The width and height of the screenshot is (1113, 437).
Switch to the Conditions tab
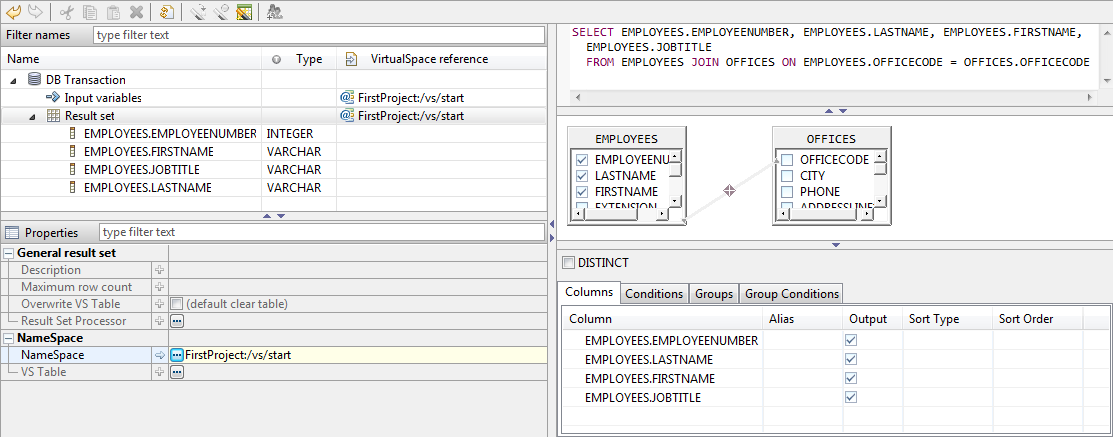[x=654, y=294]
